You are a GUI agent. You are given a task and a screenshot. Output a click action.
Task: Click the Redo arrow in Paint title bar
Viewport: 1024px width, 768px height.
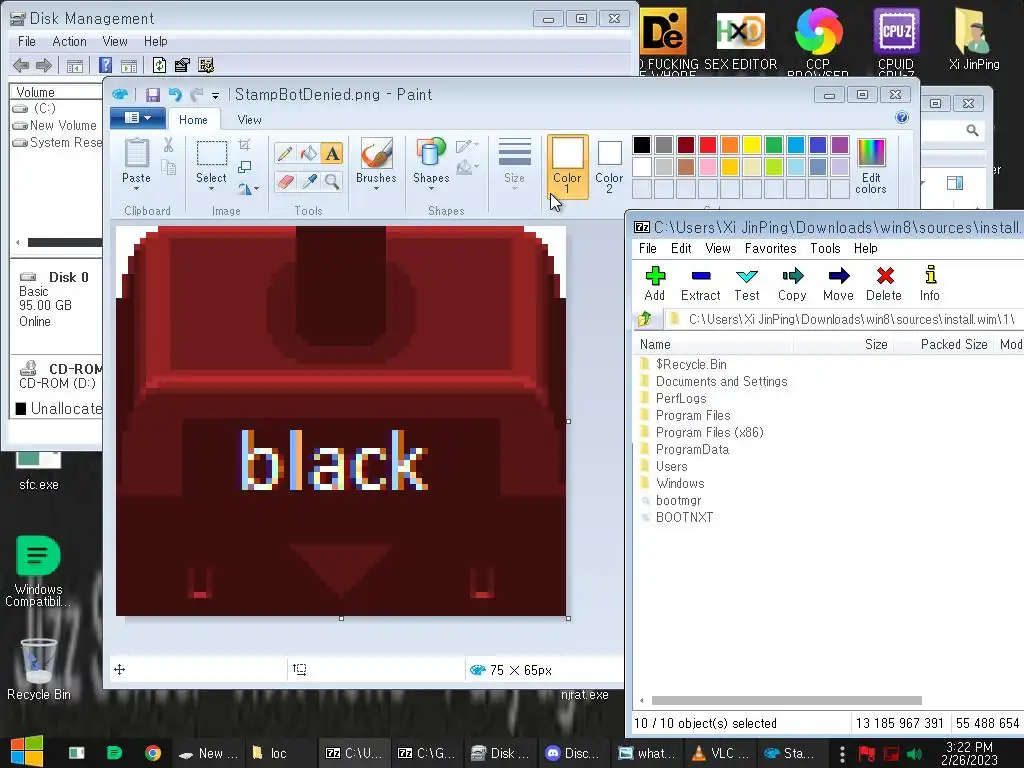(196, 95)
